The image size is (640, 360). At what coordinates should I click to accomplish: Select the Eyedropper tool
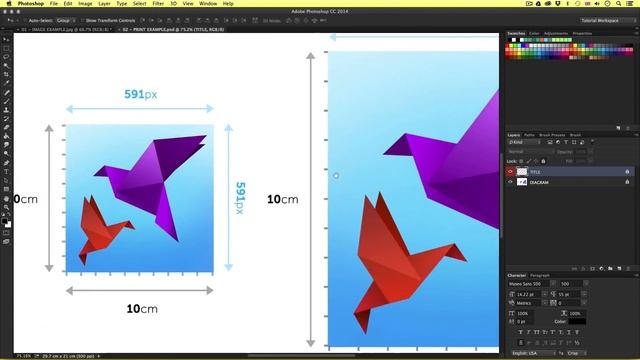[x=6, y=83]
